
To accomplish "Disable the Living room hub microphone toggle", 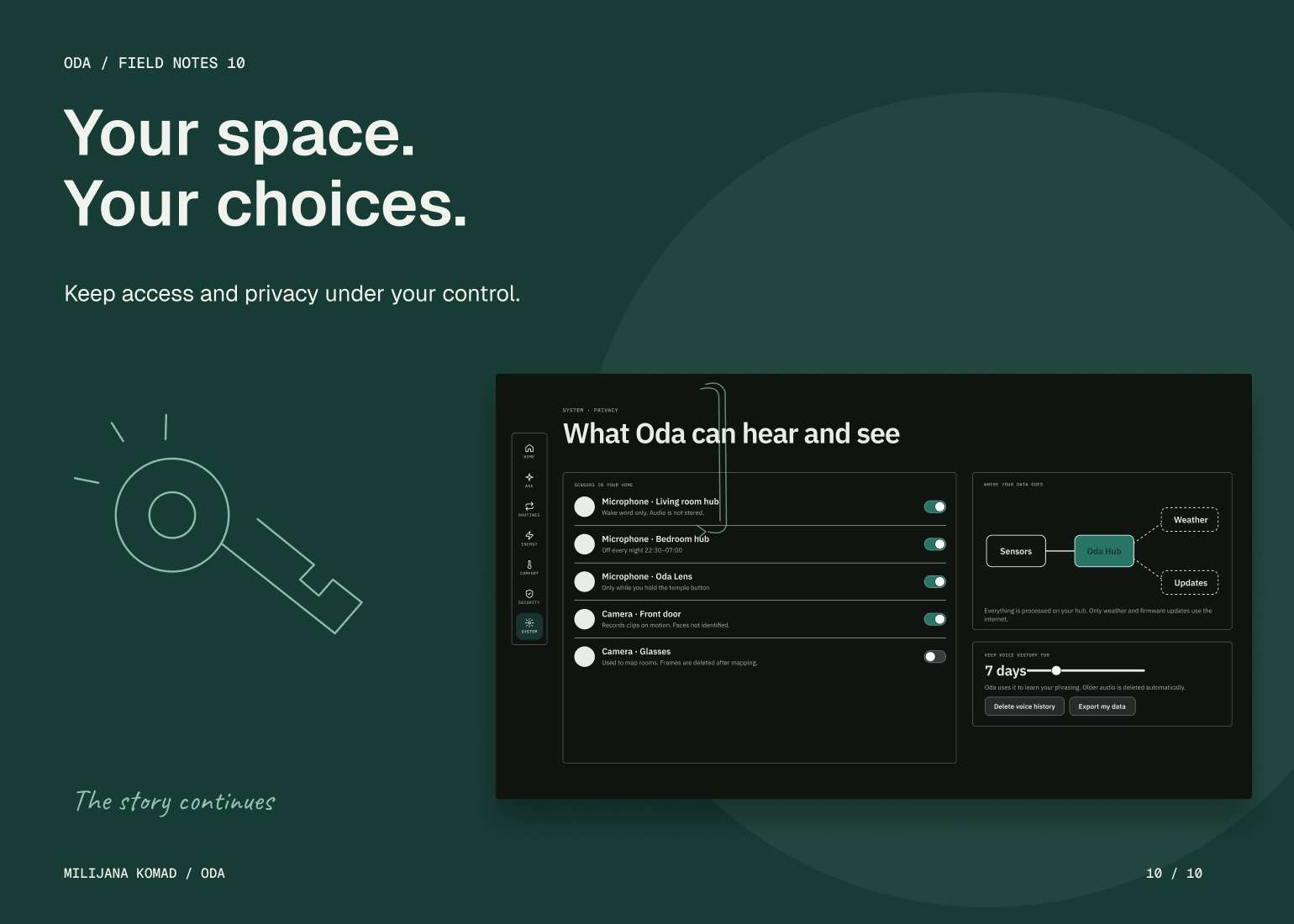I will click(x=935, y=507).
